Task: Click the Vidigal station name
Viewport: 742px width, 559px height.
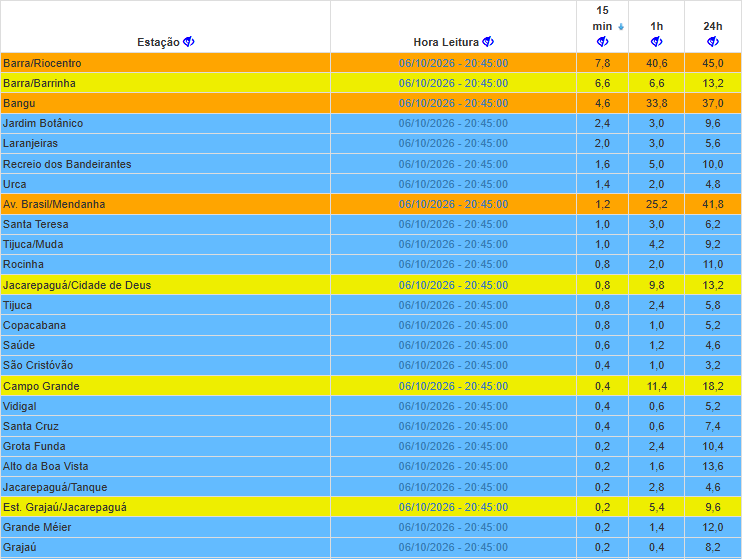Action: (x=19, y=406)
